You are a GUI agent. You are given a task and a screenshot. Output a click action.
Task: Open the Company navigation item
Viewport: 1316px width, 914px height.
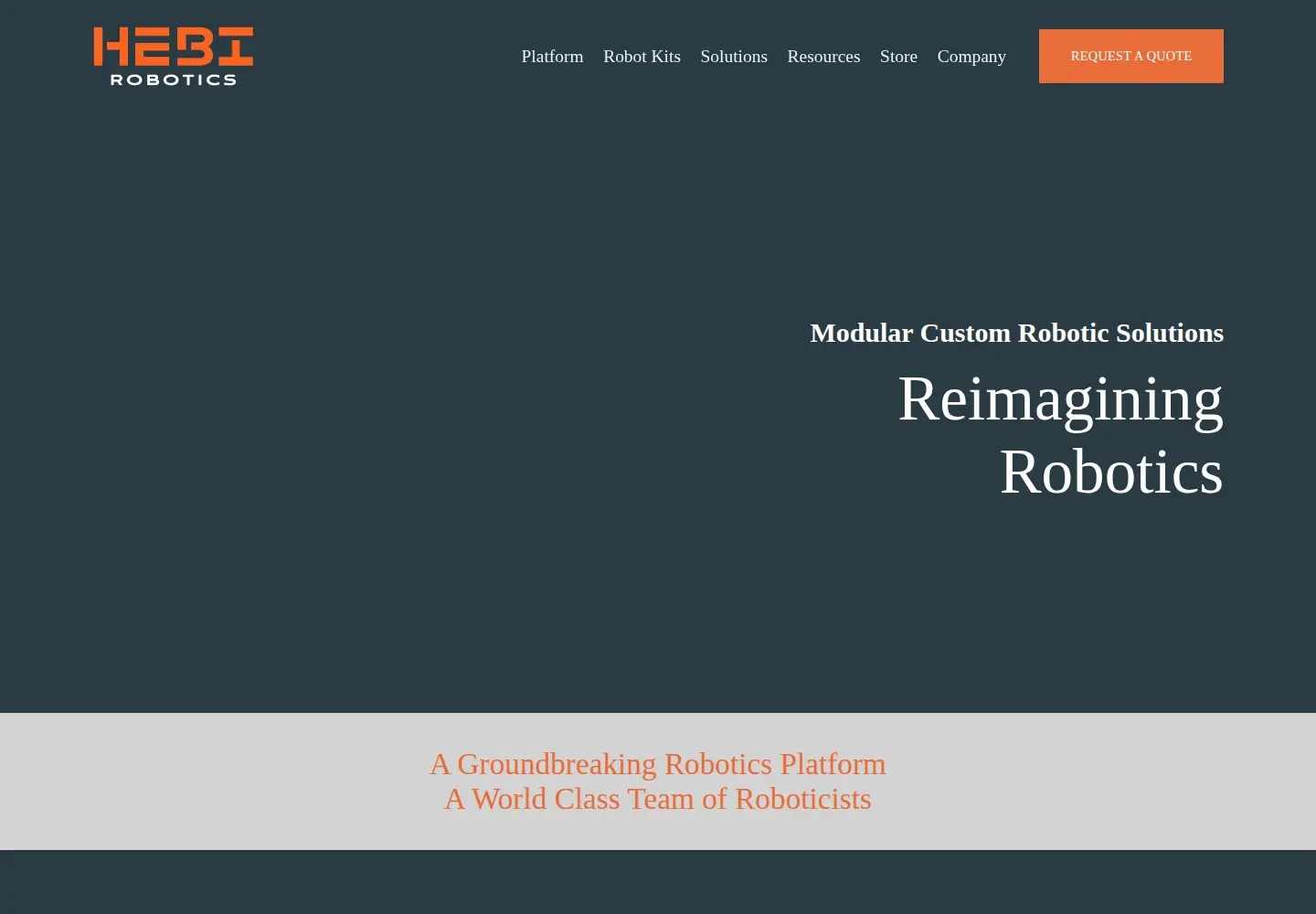(x=971, y=57)
